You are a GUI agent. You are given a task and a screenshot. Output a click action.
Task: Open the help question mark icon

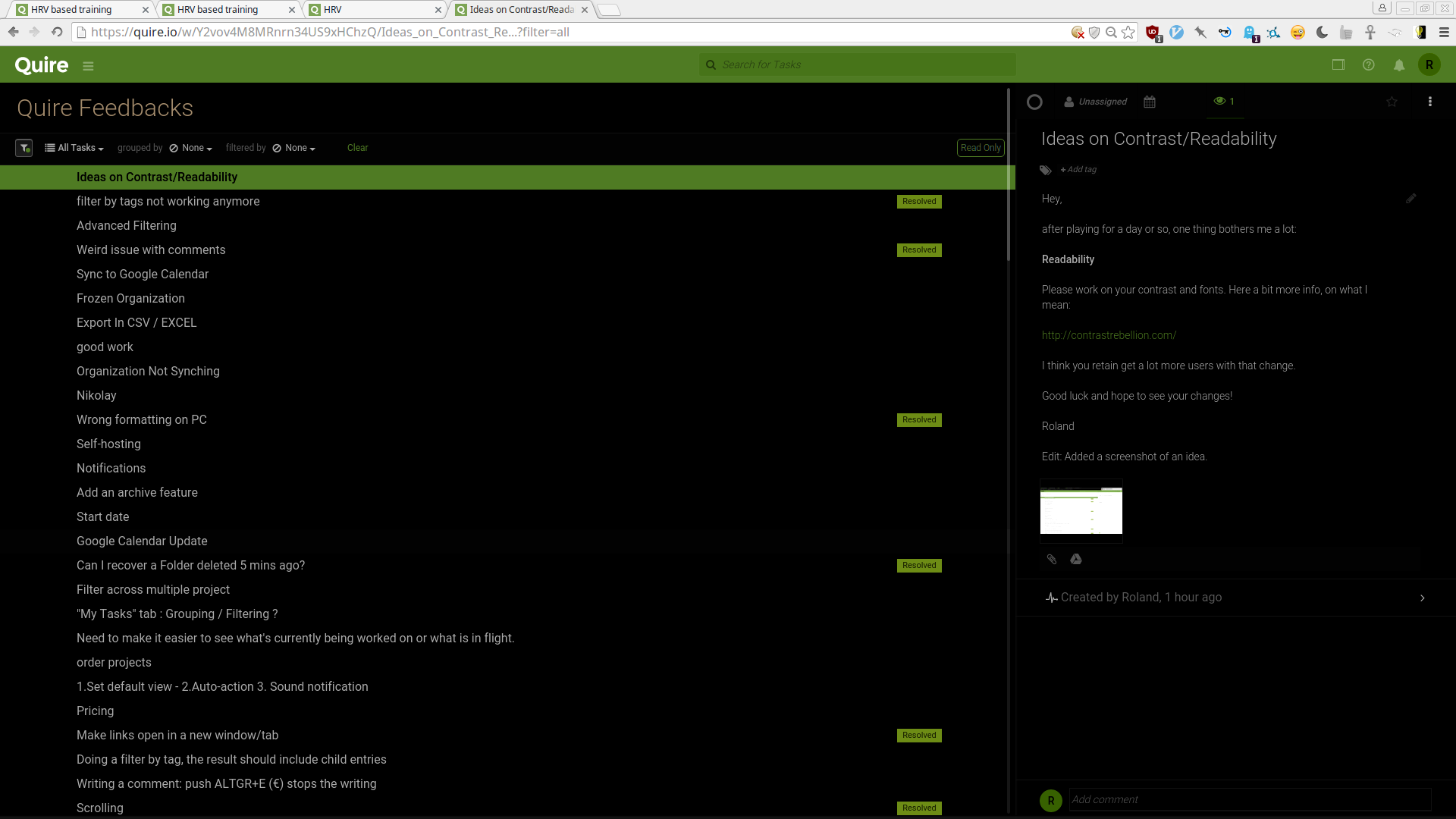point(1369,65)
